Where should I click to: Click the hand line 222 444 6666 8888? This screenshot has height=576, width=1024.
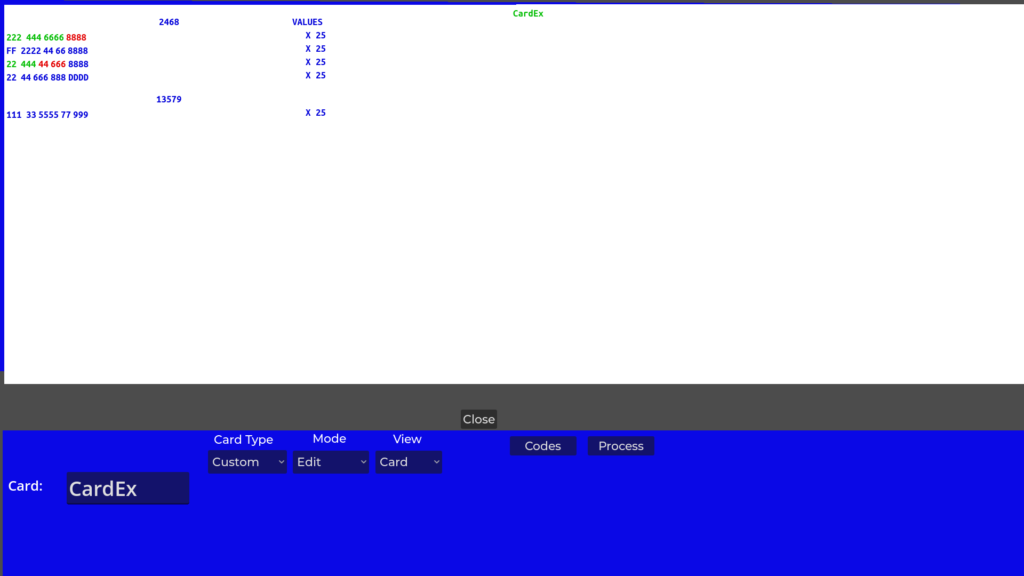click(x=47, y=37)
